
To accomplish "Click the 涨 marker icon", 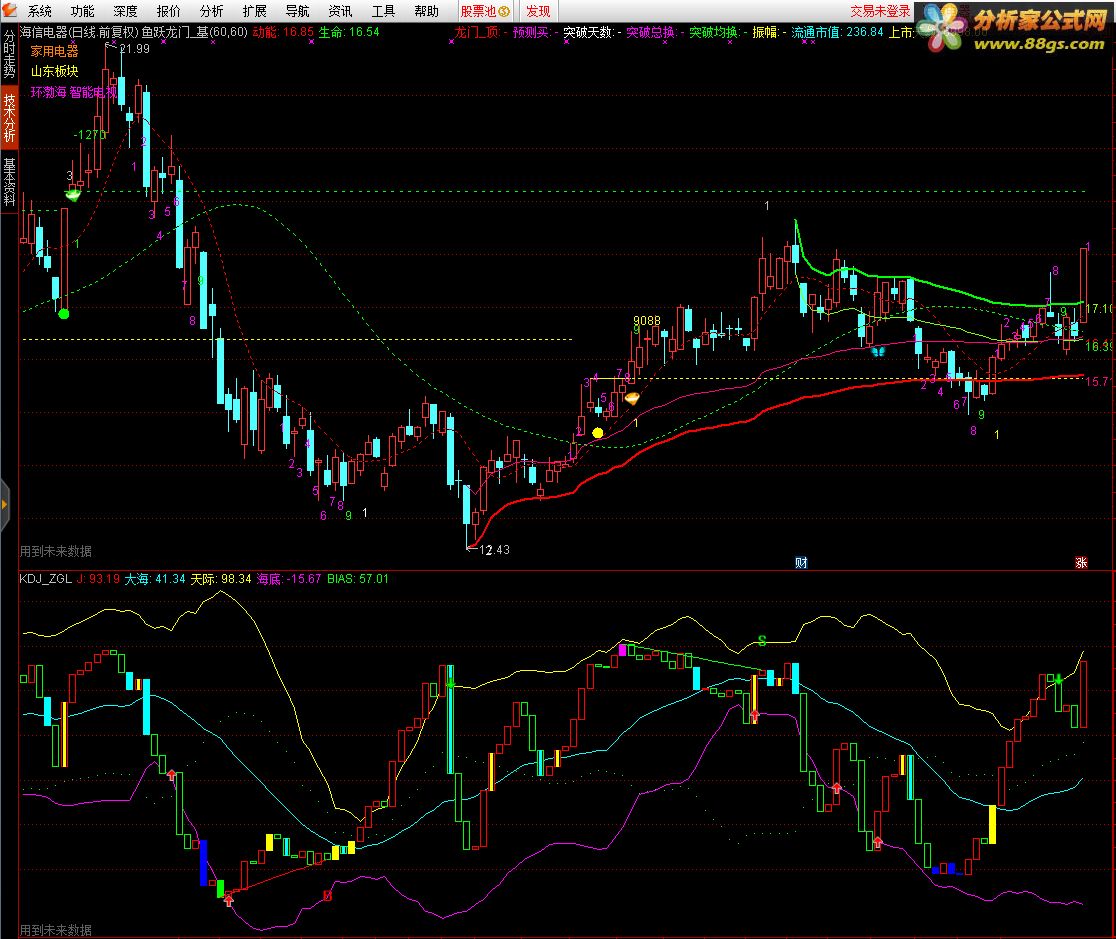I will coord(1081,562).
